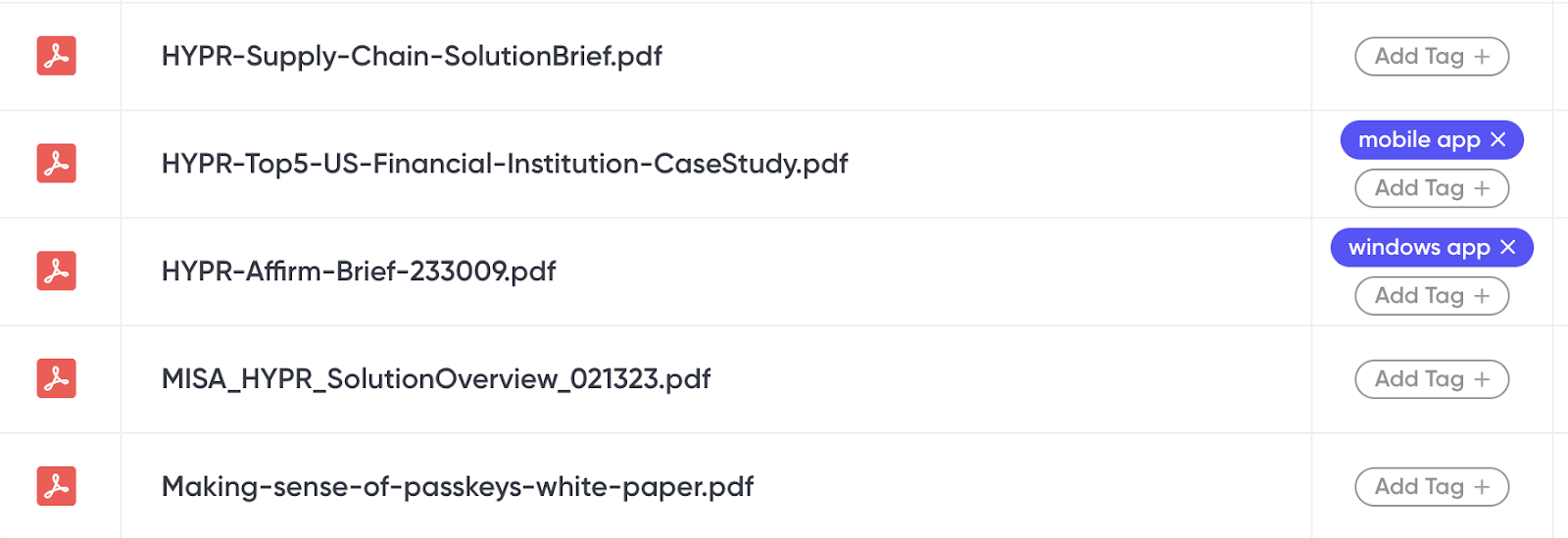The image size is (1568, 538).
Task: Open HYPR-Supply-Chain-SolutionBrief.pdf file name
Action: (412, 57)
